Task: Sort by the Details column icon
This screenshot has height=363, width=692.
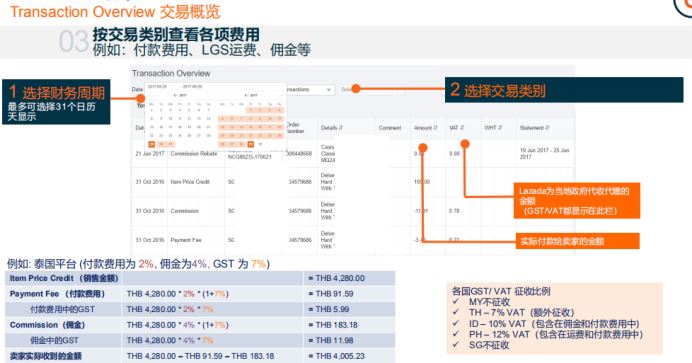Action: (340, 128)
